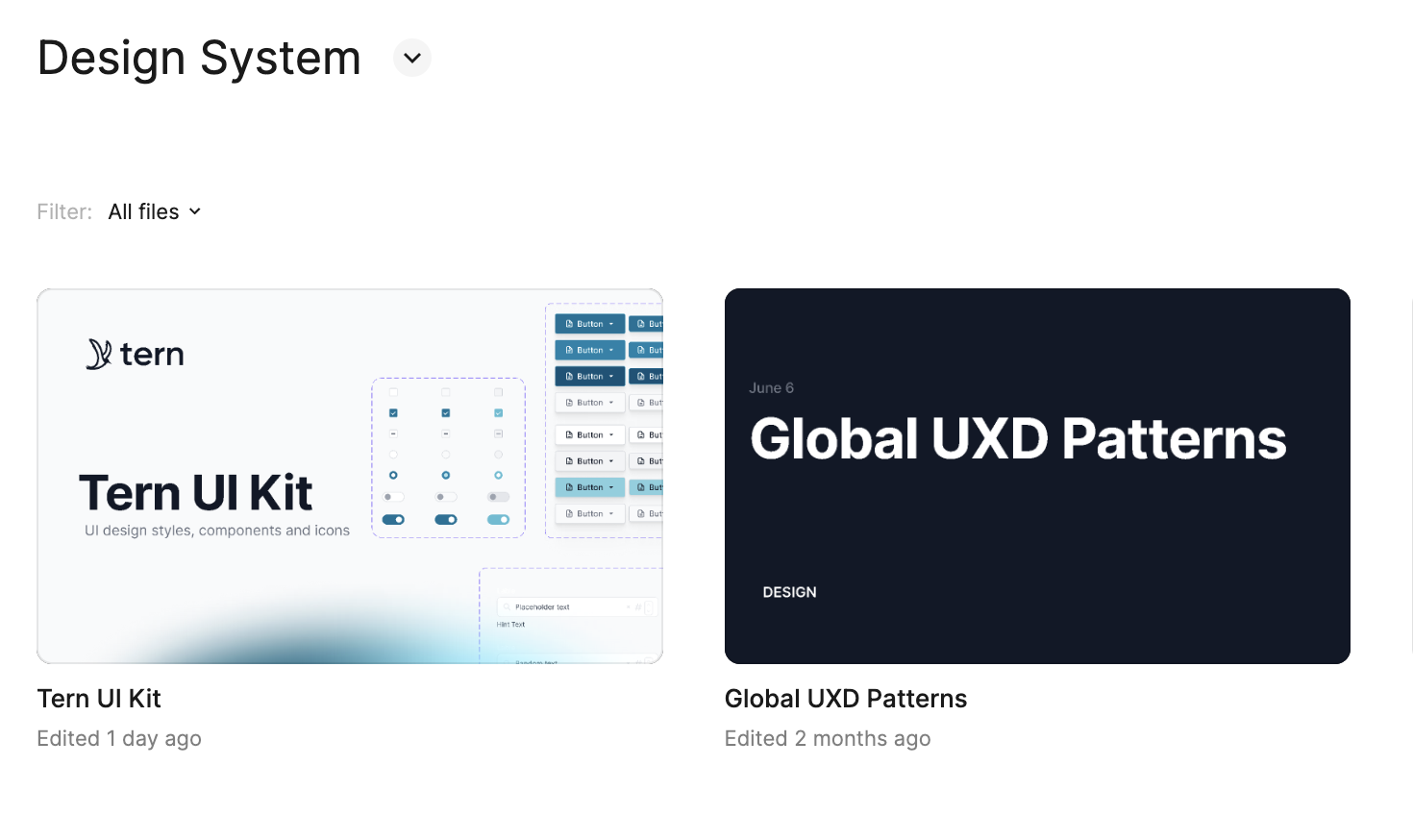
Task: Toggle the light teal enabled switch
Action: (x=498, y=519)
